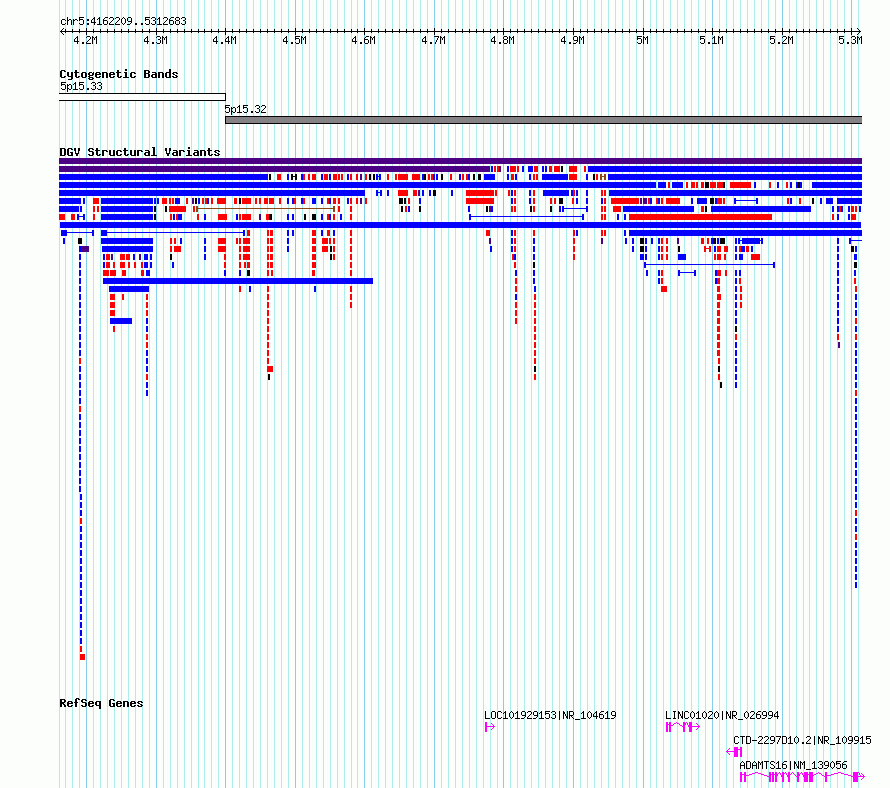Viewport: 890px width, 788px height.
Task: Click the chr5:4162209..5312683 coordinate label
Action: [x=123, y=21]
